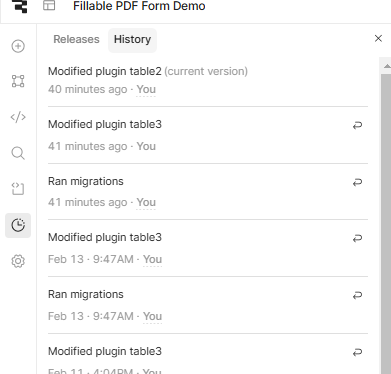
Task: Toggle the layout panel icon beside title
Action: click(x=49, y=5)
